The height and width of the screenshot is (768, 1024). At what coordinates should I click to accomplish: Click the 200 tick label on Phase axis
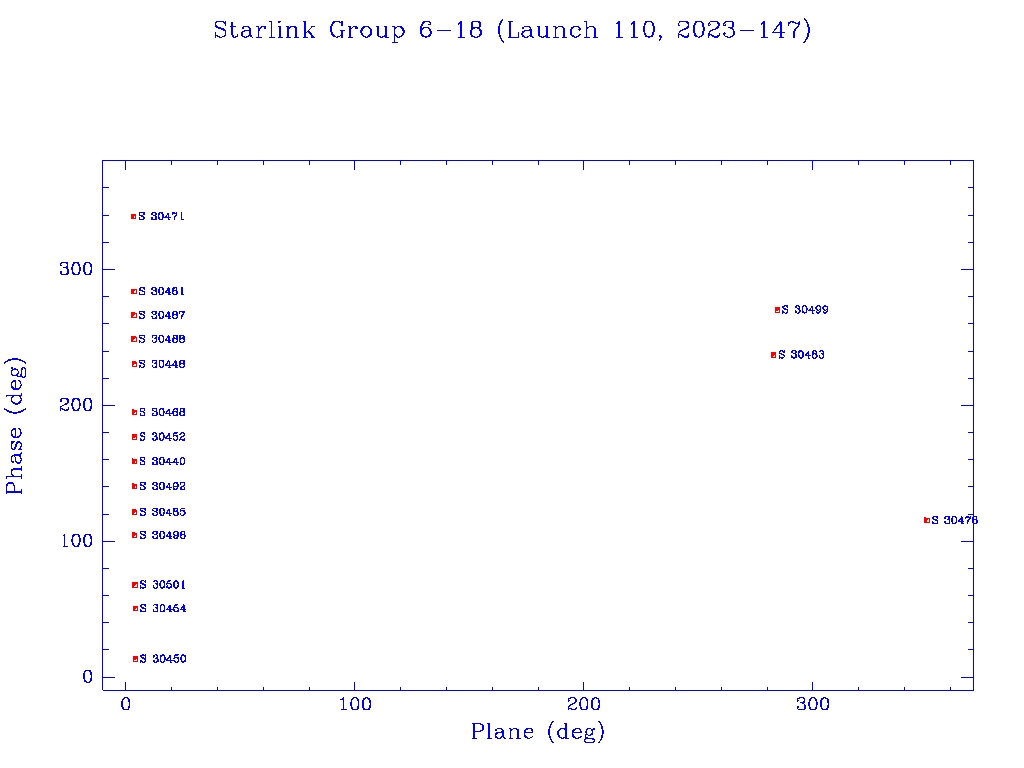pyautogui.click(x=76, y=405)
